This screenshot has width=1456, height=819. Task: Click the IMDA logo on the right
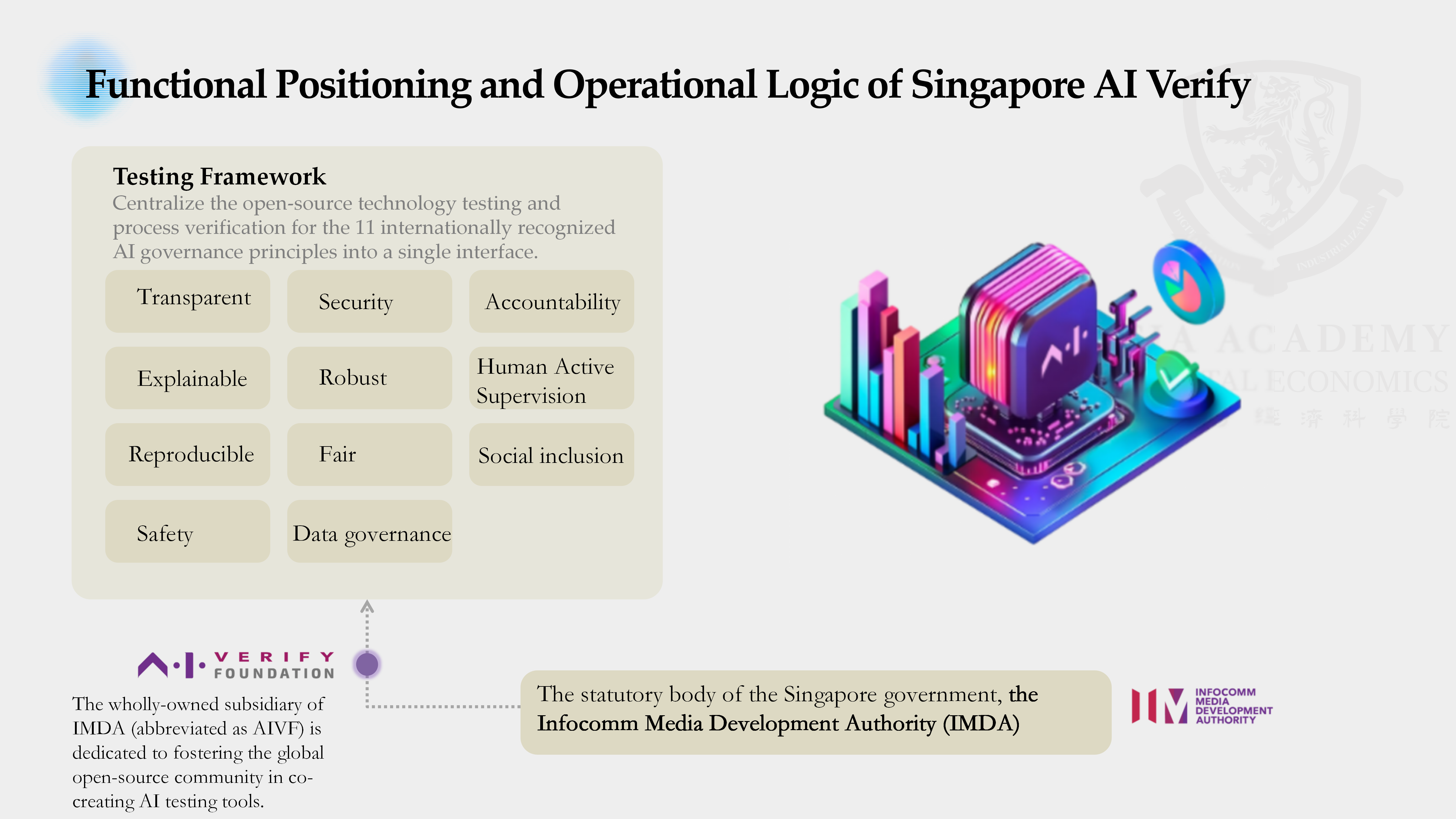[x=1202, y=706]
